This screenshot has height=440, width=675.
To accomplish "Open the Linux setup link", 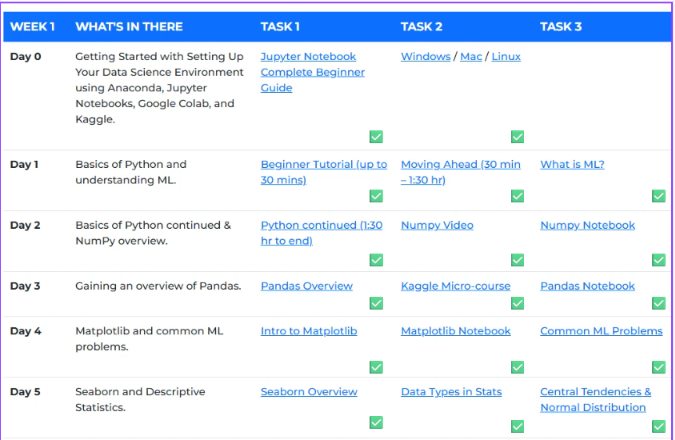I will tap(506, 56).
